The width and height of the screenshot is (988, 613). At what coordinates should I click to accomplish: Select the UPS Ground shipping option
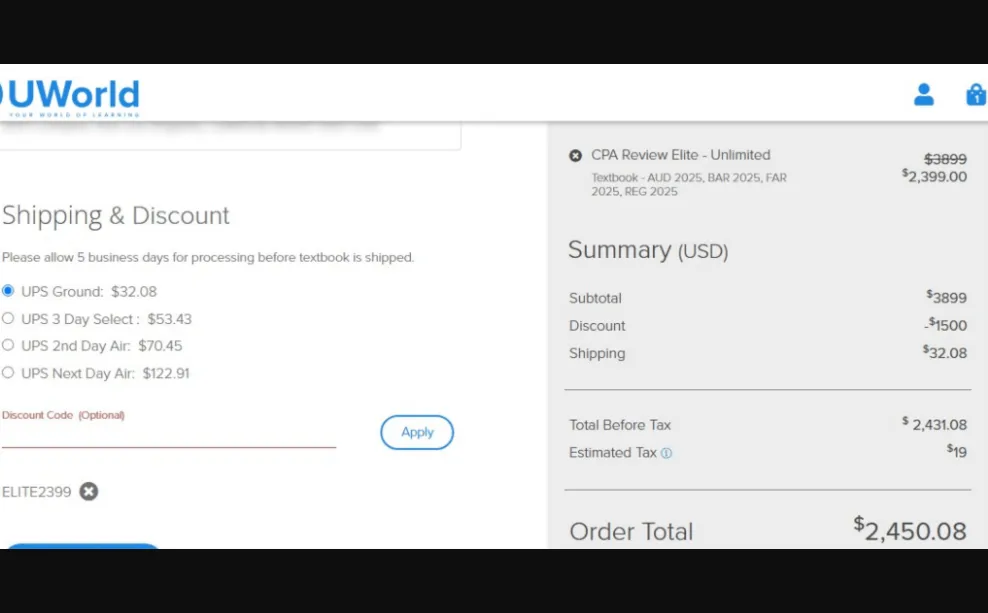tap(8, 291)
